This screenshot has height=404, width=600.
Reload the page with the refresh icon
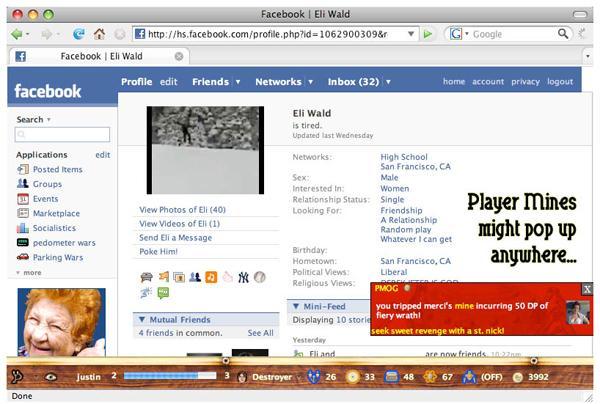[78, 34]
